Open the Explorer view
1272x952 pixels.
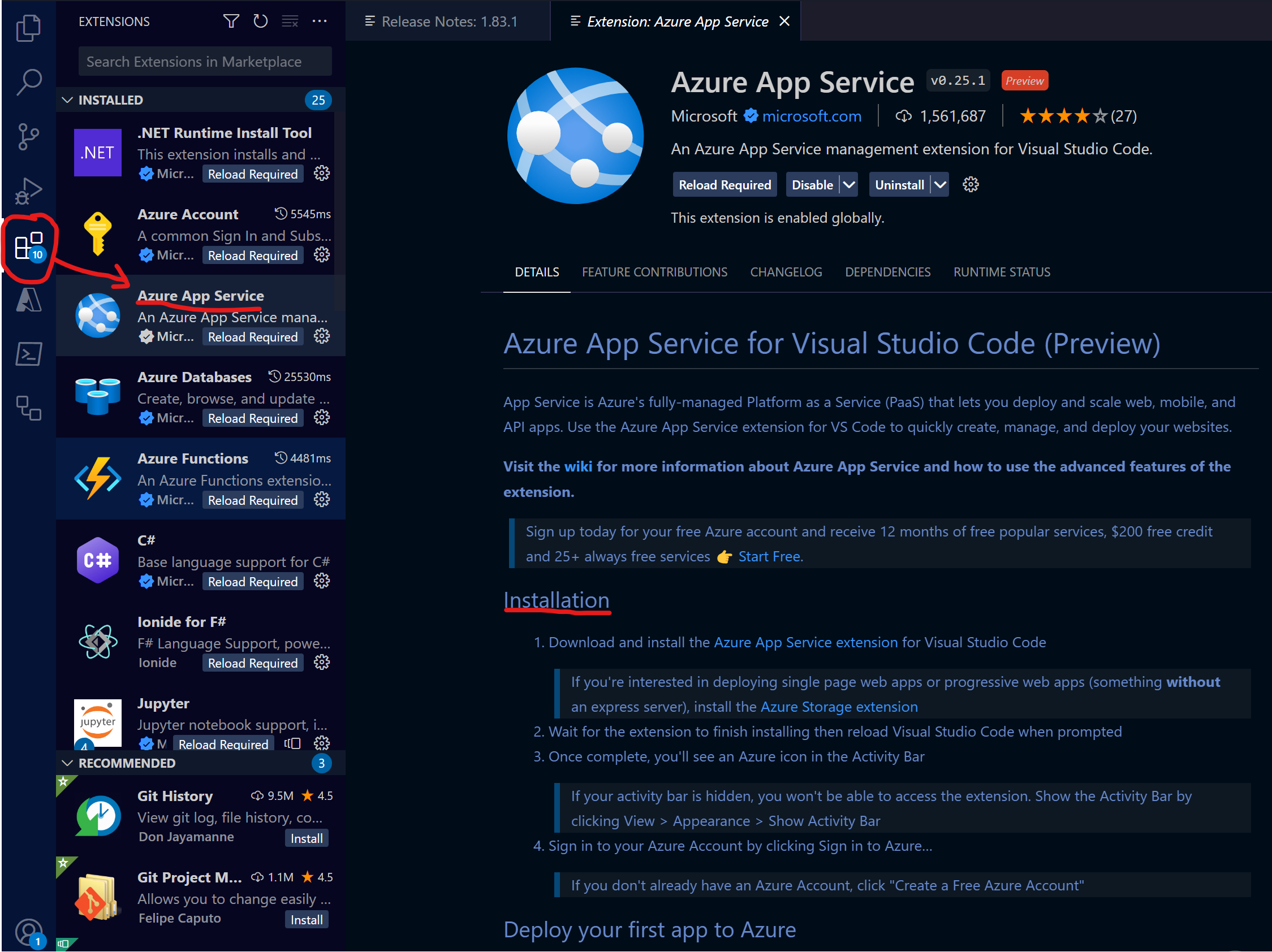pyautogui.click(x=28, y=27)
